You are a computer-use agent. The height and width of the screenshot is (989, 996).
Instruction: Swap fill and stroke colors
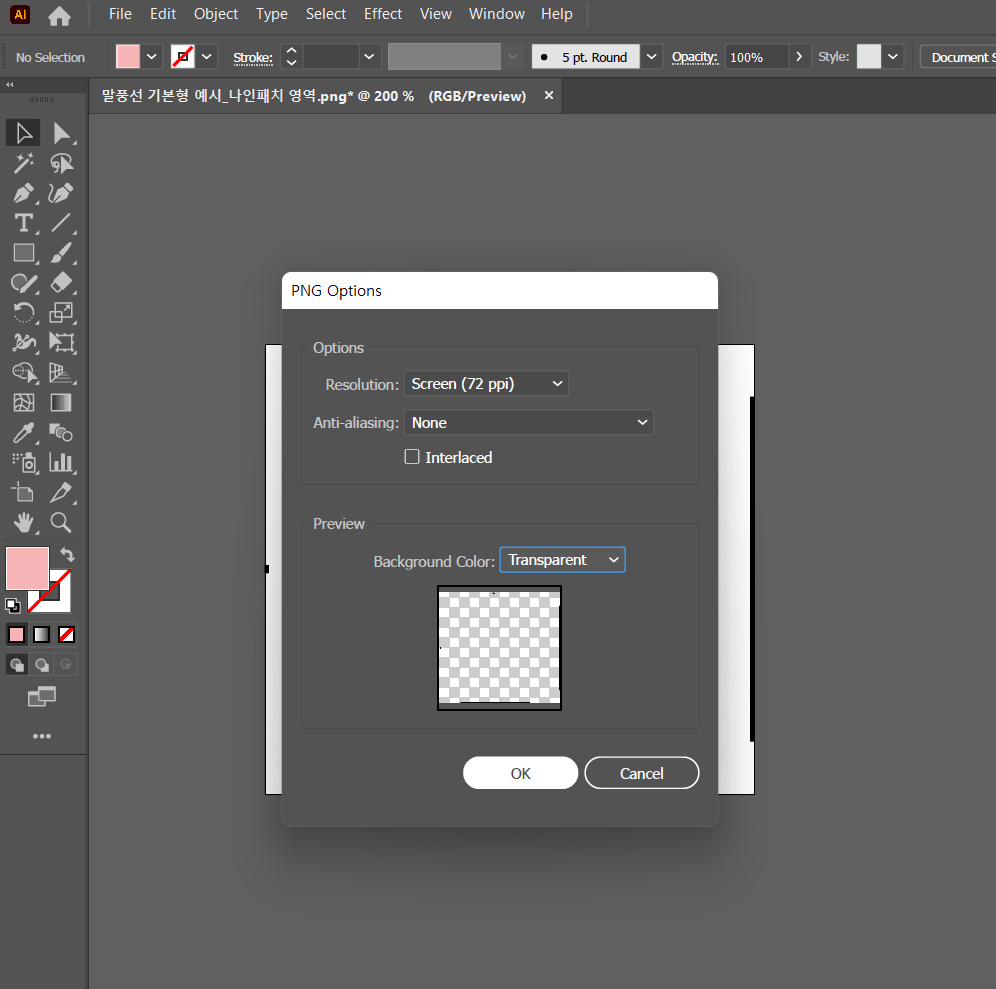pos(67,555)
